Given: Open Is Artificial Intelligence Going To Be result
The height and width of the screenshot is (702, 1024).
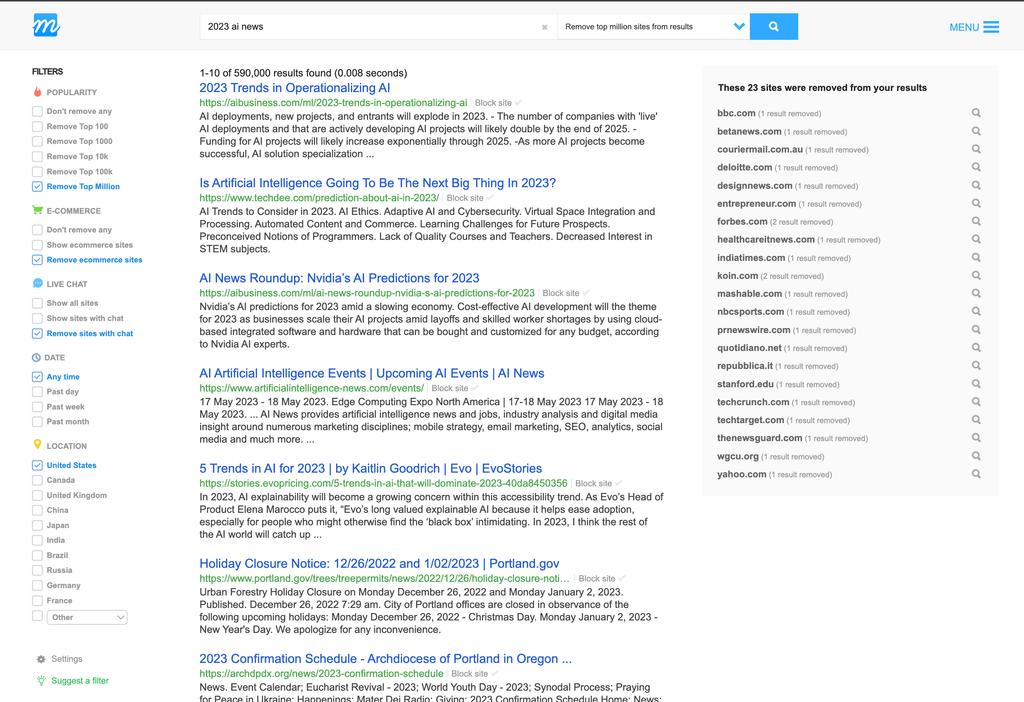Looking at the screenshot, I should pyautogui.click(x=377, y=183).
